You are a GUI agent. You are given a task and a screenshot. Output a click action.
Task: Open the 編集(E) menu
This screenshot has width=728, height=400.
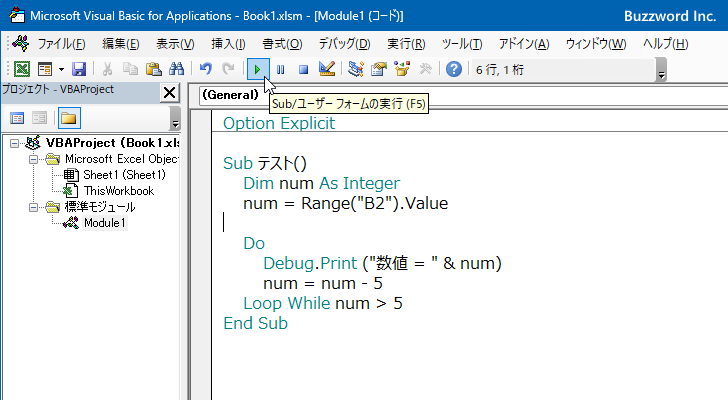click(121, 44)
